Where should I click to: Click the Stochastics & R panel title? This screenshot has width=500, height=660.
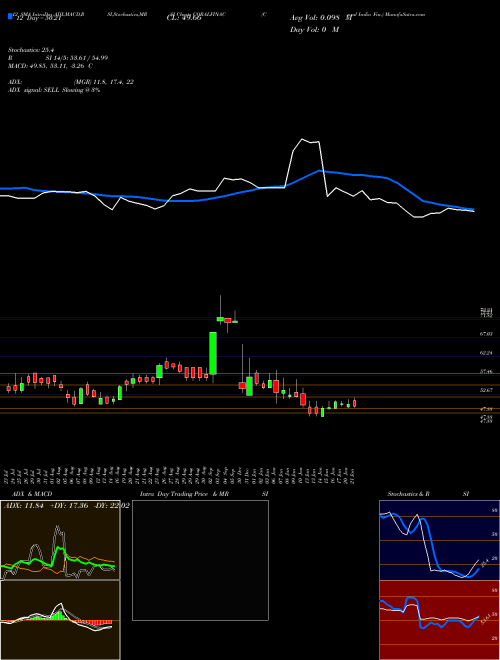[x=408, y=494]
